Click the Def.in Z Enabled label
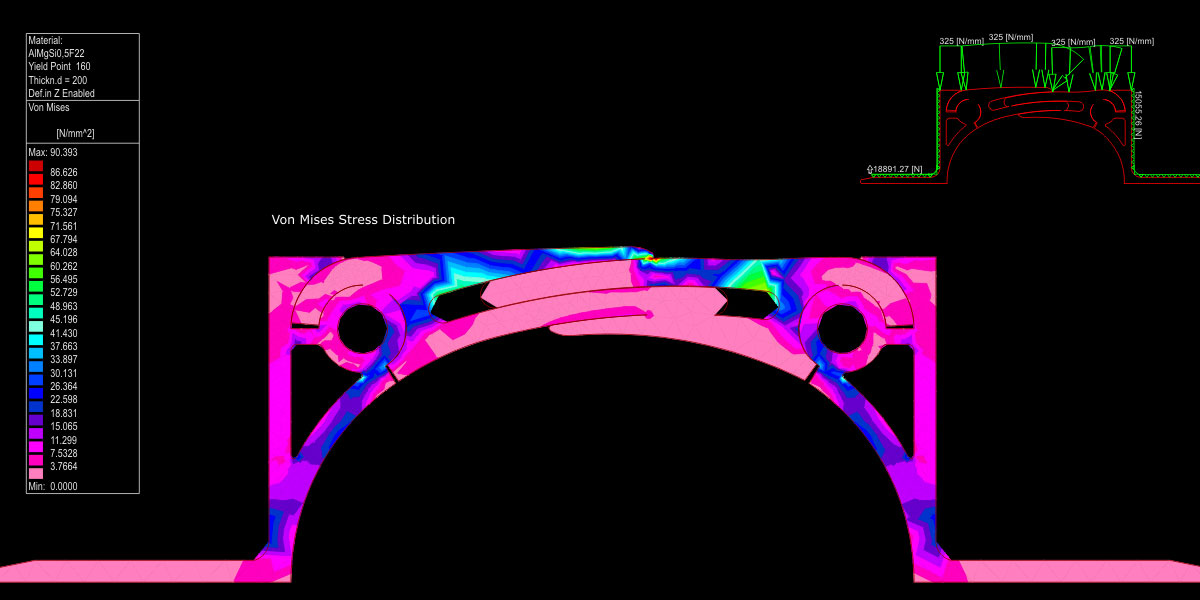Screen dimensions: 1200x600 (x=61, y=93)
